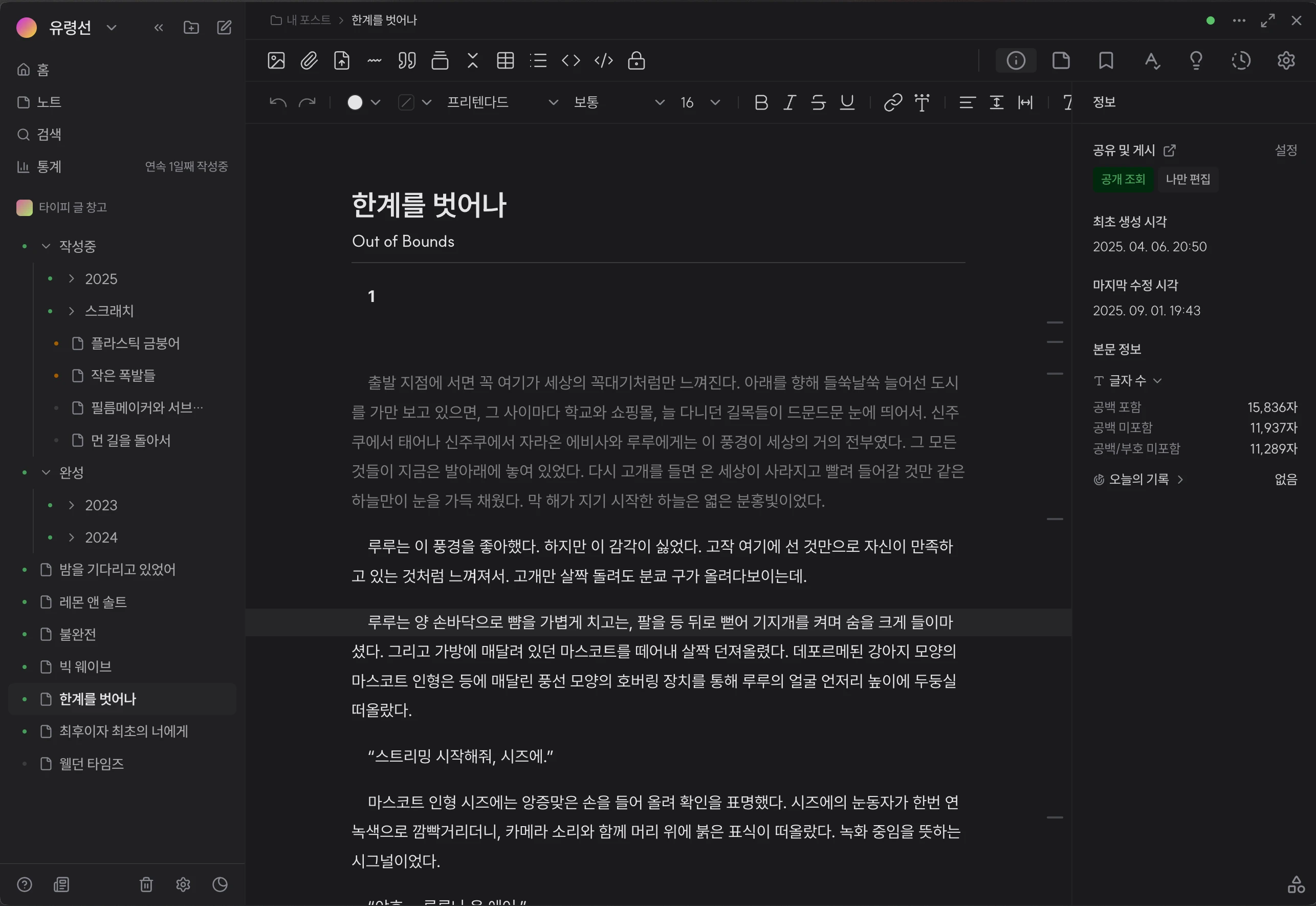Attach a file using the paperclip icon

309,61
